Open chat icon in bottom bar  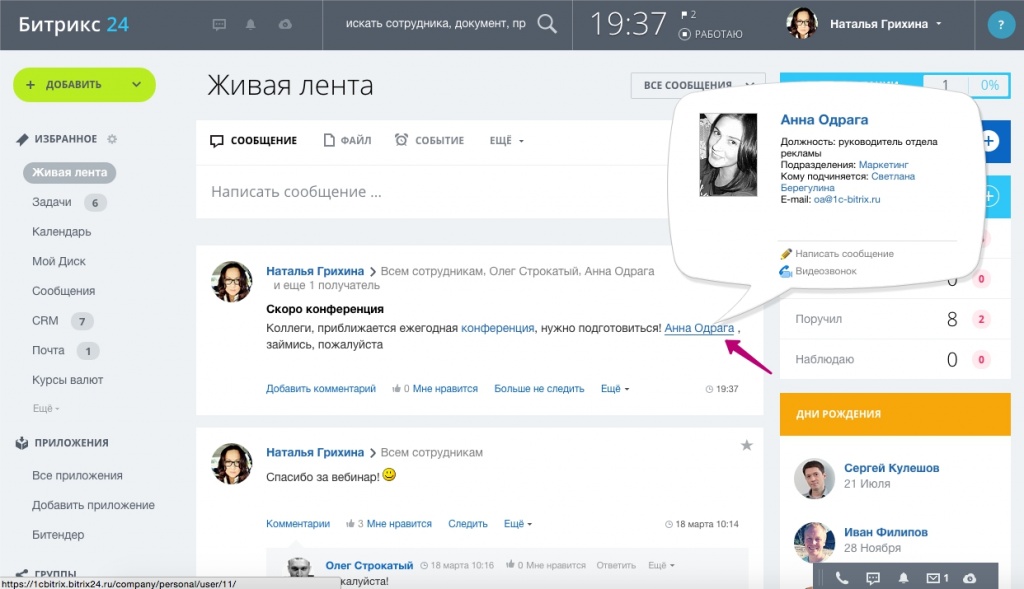point(873,578)
